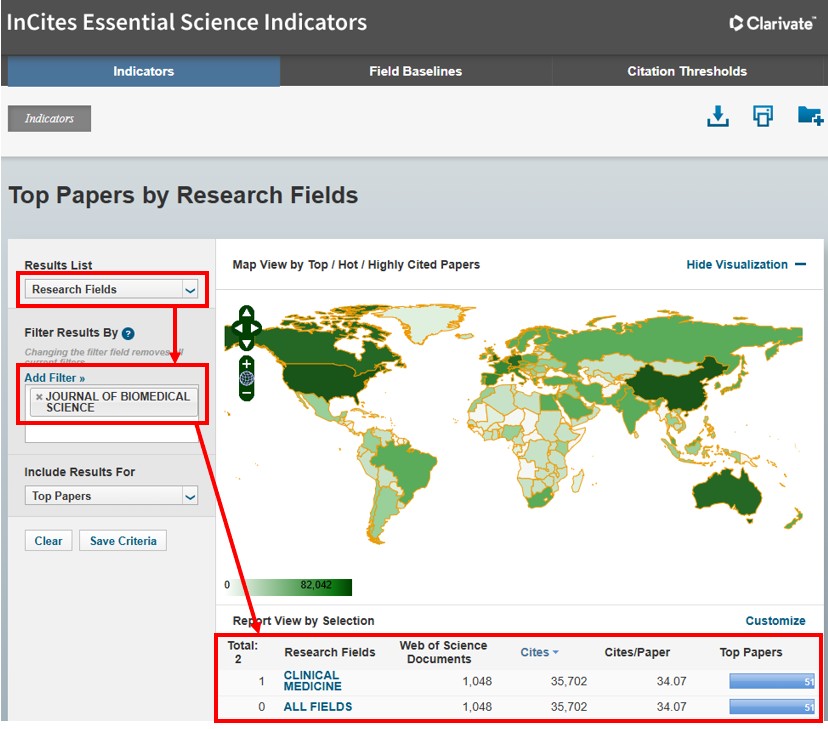Click Australia on the map
Screen dimensions: 828x729
[x=728, y=493]
